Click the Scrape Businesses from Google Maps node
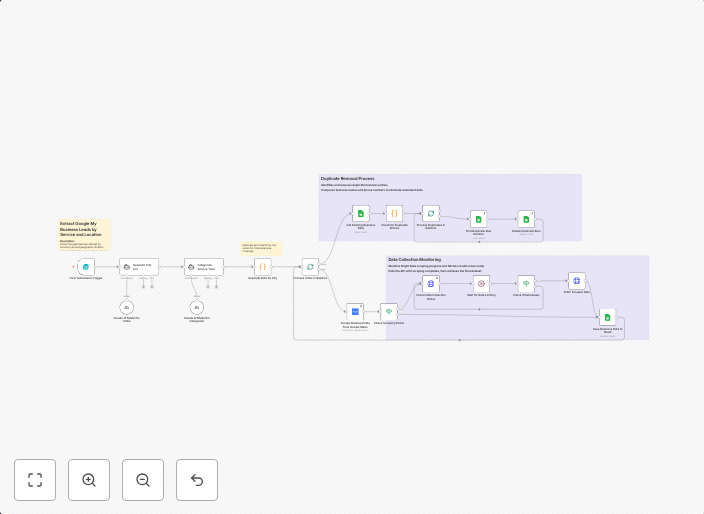Screen dimensions: 704x514 pyautogui.click(x=355, y=312)
